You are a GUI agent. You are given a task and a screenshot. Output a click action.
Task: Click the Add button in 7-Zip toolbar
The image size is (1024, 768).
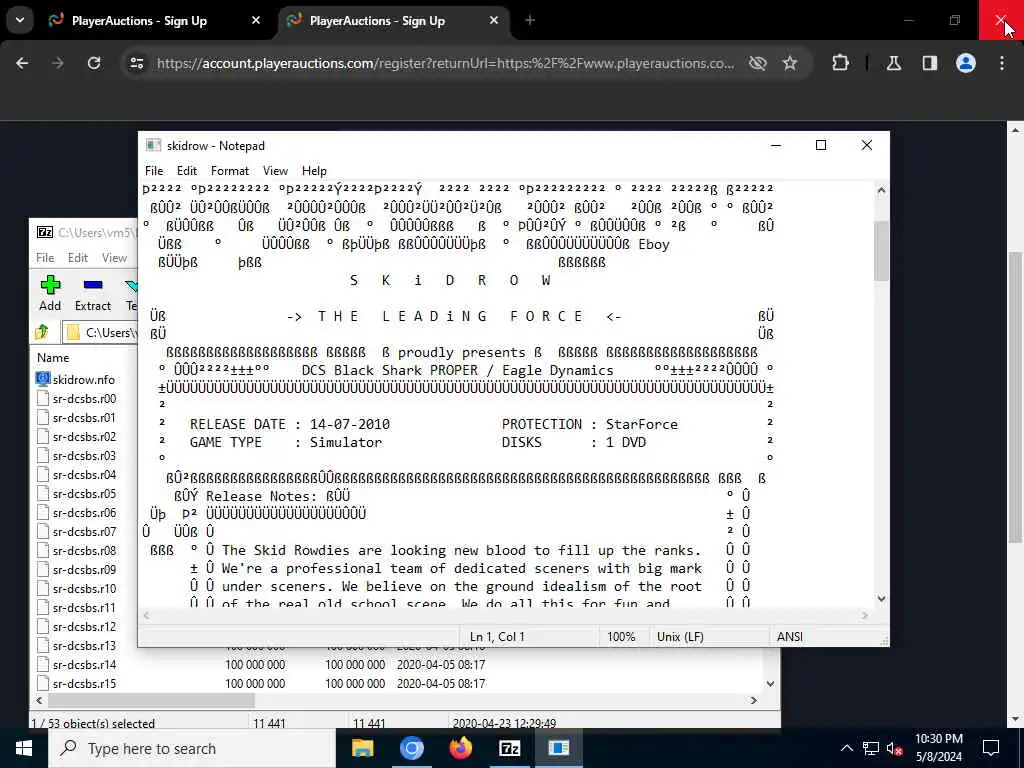tap(50, 293)
